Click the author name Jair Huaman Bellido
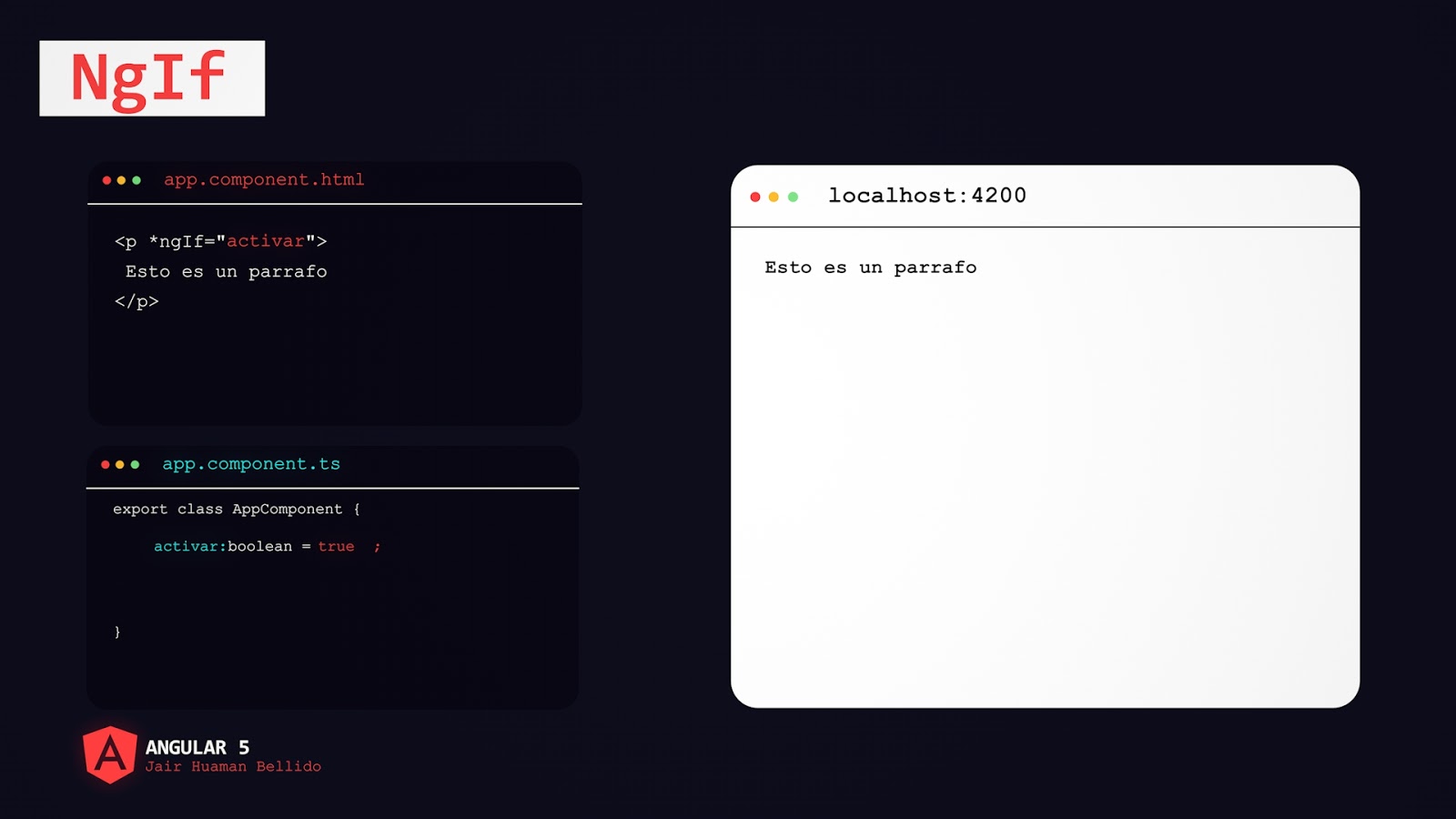The width and height of the screenshot is (1456, 819). pos(235,766)
